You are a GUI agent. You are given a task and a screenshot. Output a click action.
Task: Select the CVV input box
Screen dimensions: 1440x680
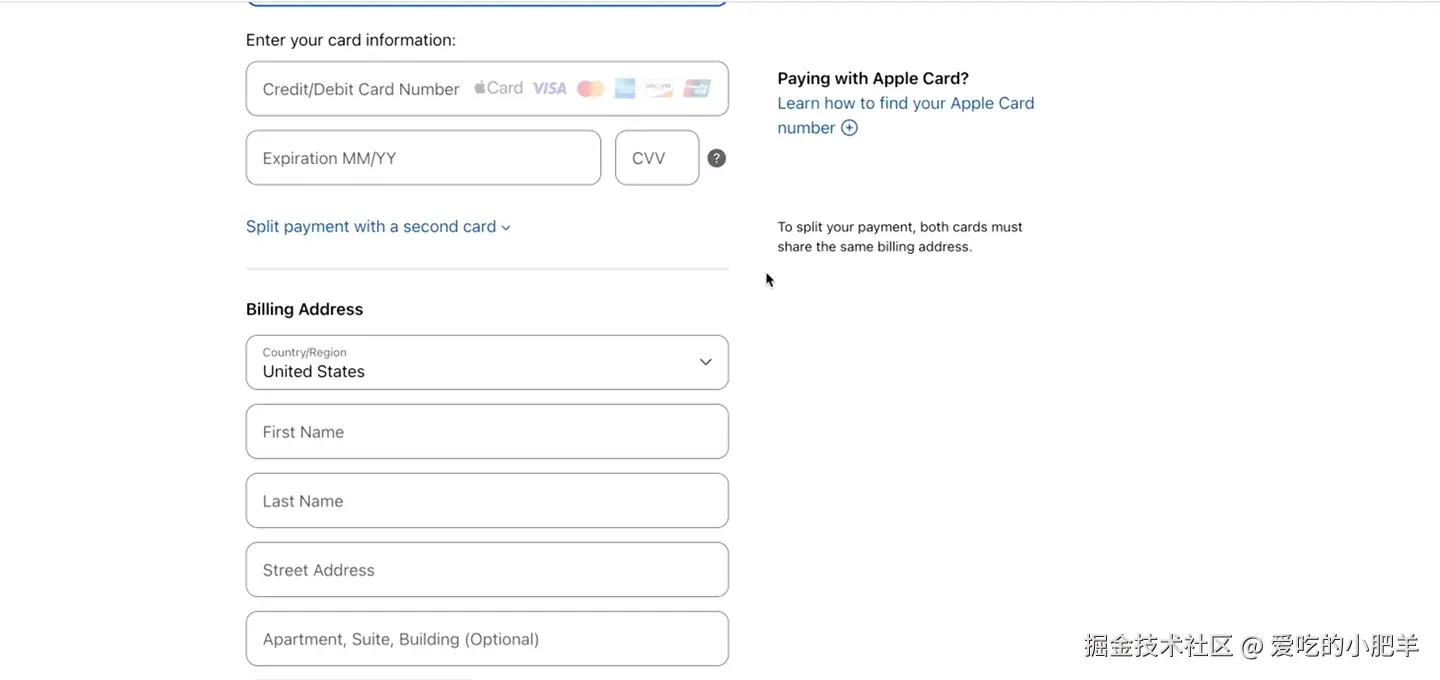tap(656, 158)
